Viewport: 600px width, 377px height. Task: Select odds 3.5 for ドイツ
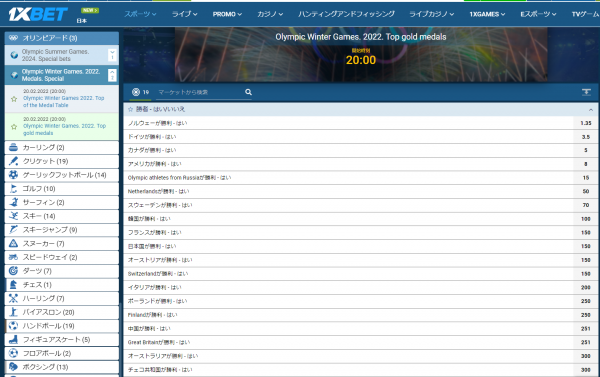[x=585, y=137]
